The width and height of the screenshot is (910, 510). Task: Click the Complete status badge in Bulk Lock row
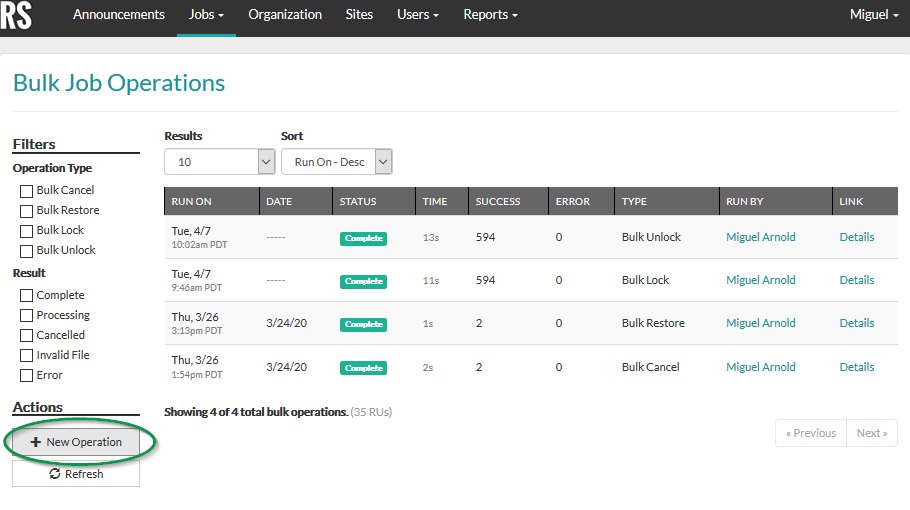(363, 281)
